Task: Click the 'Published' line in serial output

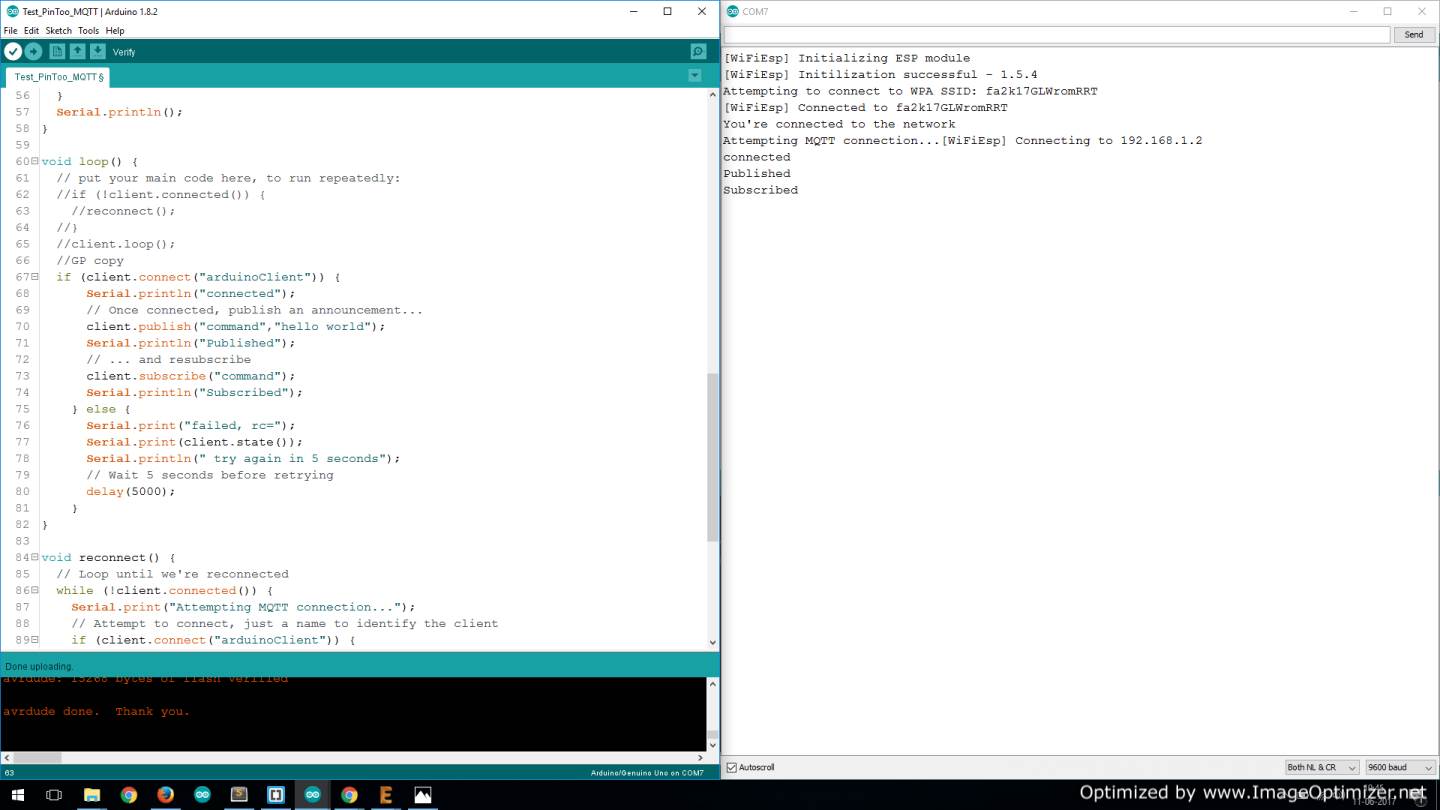Action: [756, 173]
